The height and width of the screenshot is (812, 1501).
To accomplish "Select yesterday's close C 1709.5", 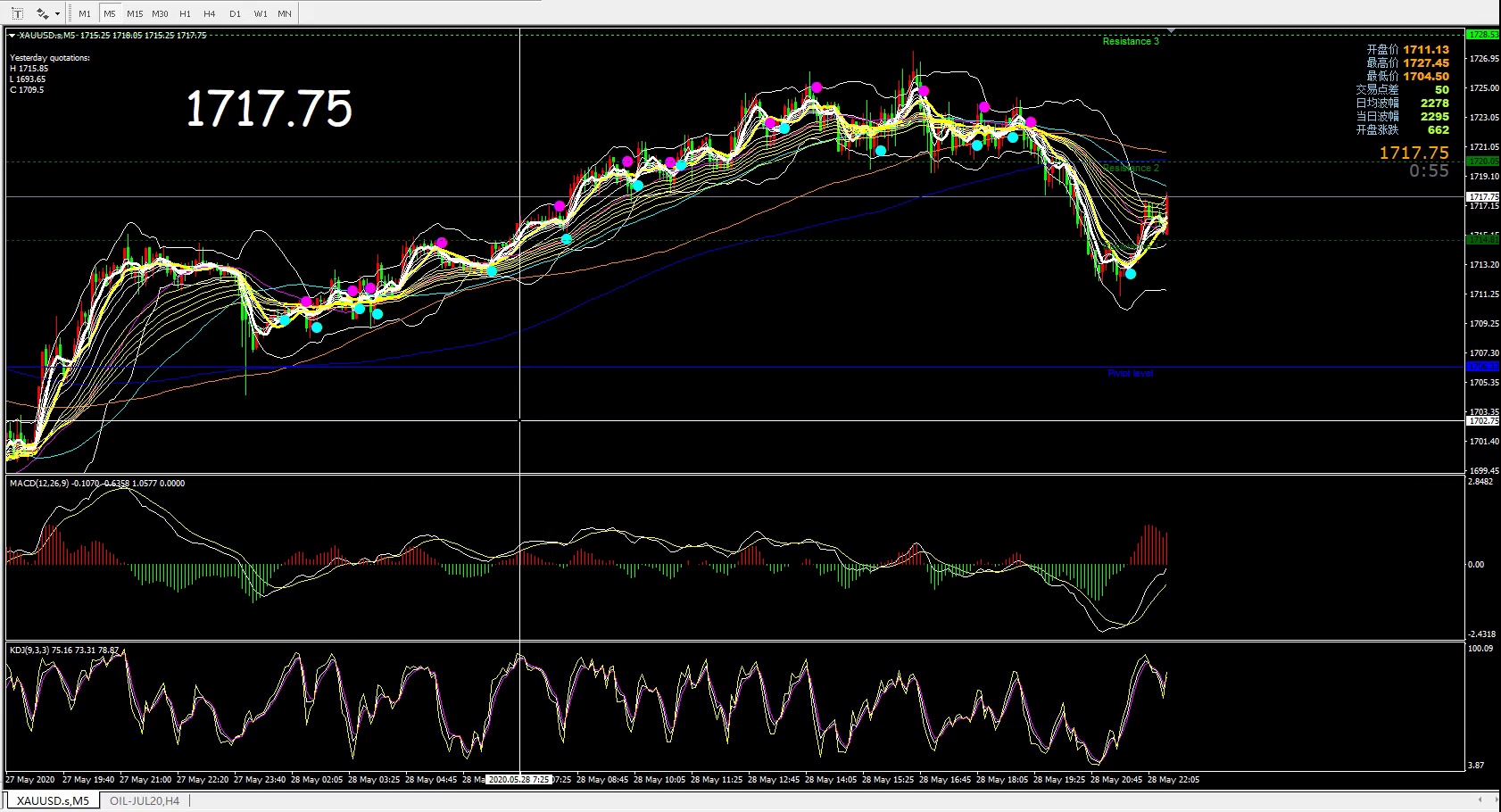I will point(27,90).
